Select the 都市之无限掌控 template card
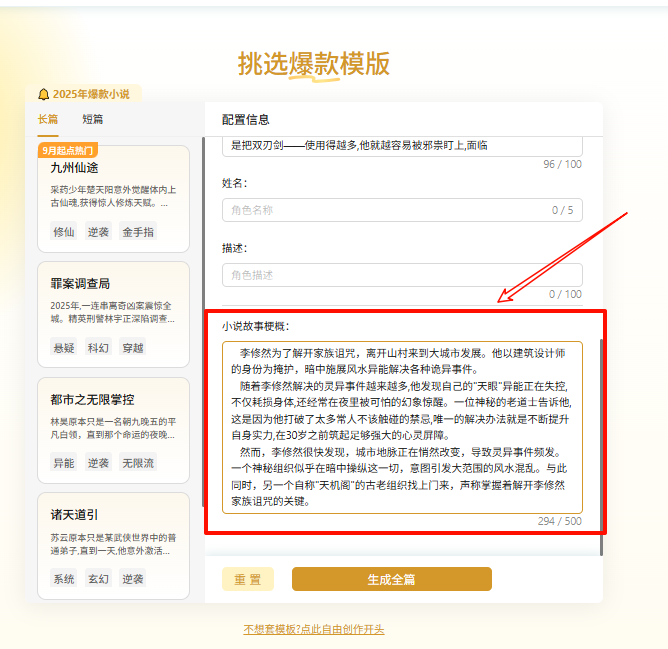The width and height of the screenshot is (668, 649). click(113, 430)
